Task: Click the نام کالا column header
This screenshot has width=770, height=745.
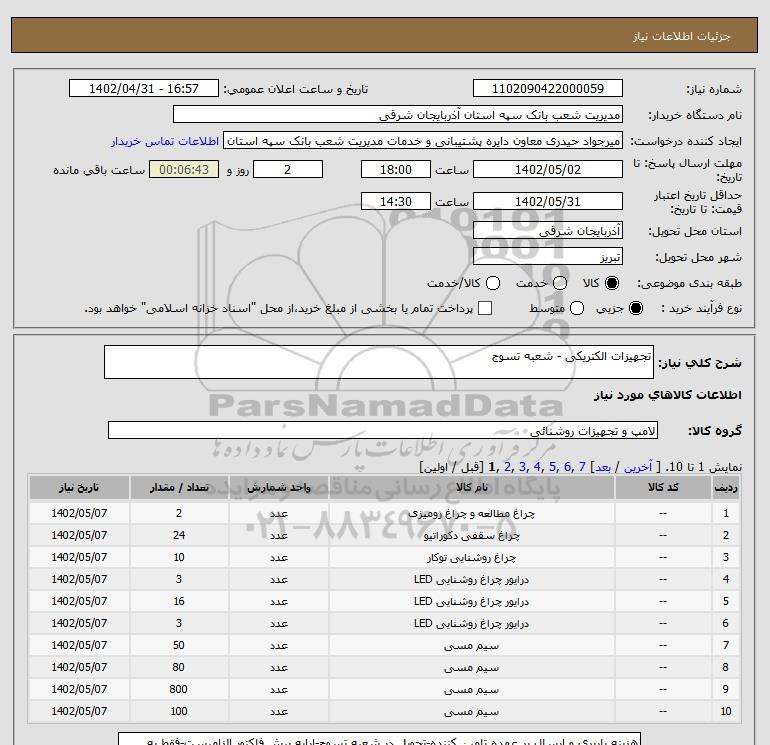Action: tap(472, 487)
